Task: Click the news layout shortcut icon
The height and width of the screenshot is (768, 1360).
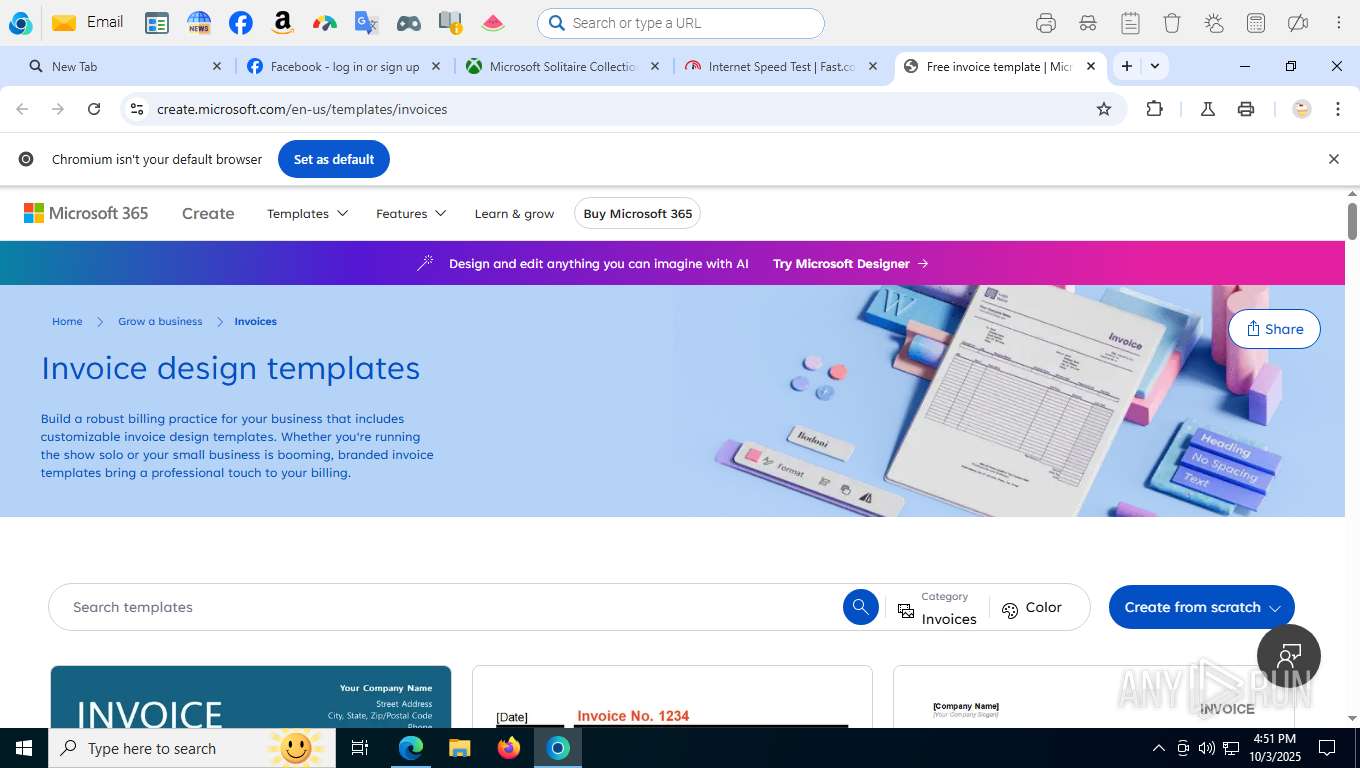Action: [157, 23]
